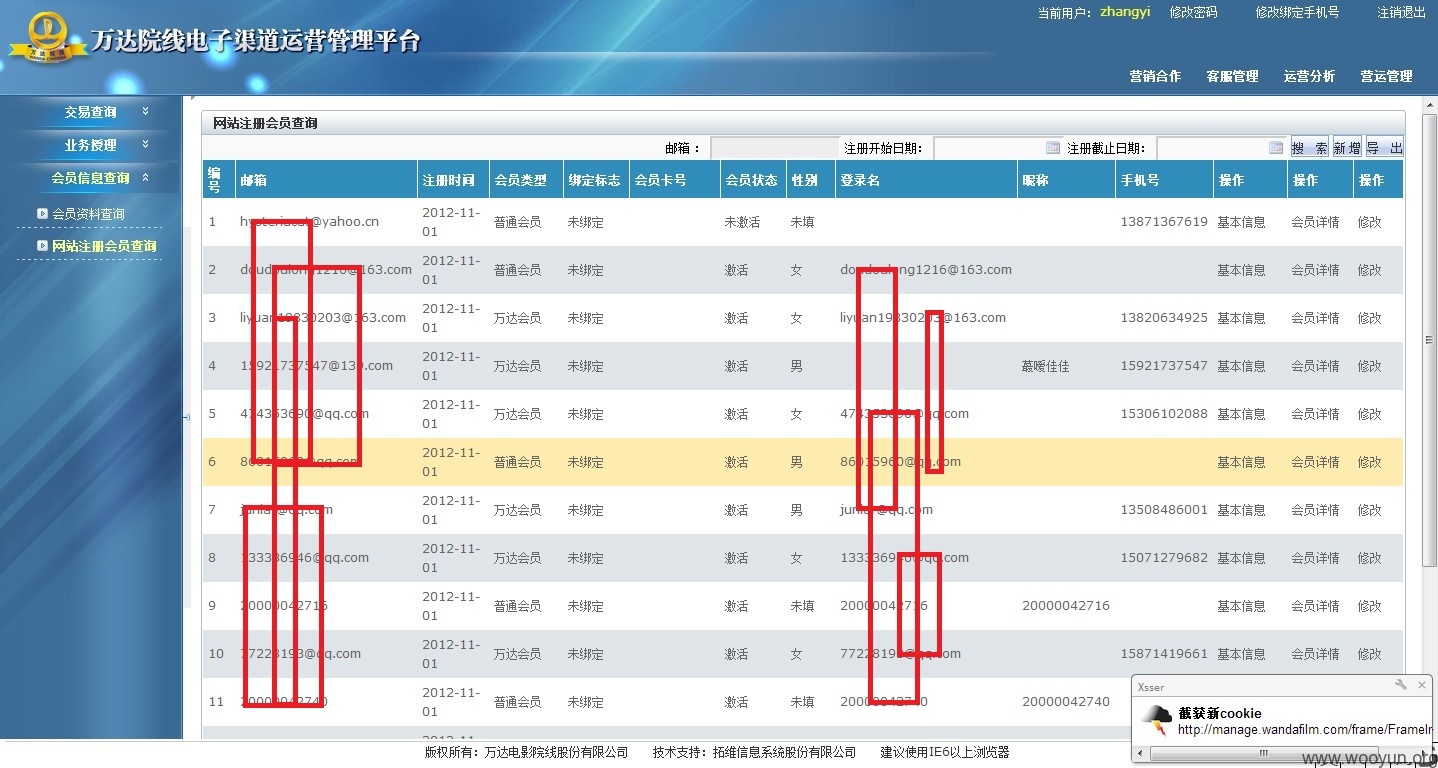Click the Xsser popup horizontal scrollbar thumb

(x=1262, y=755)
